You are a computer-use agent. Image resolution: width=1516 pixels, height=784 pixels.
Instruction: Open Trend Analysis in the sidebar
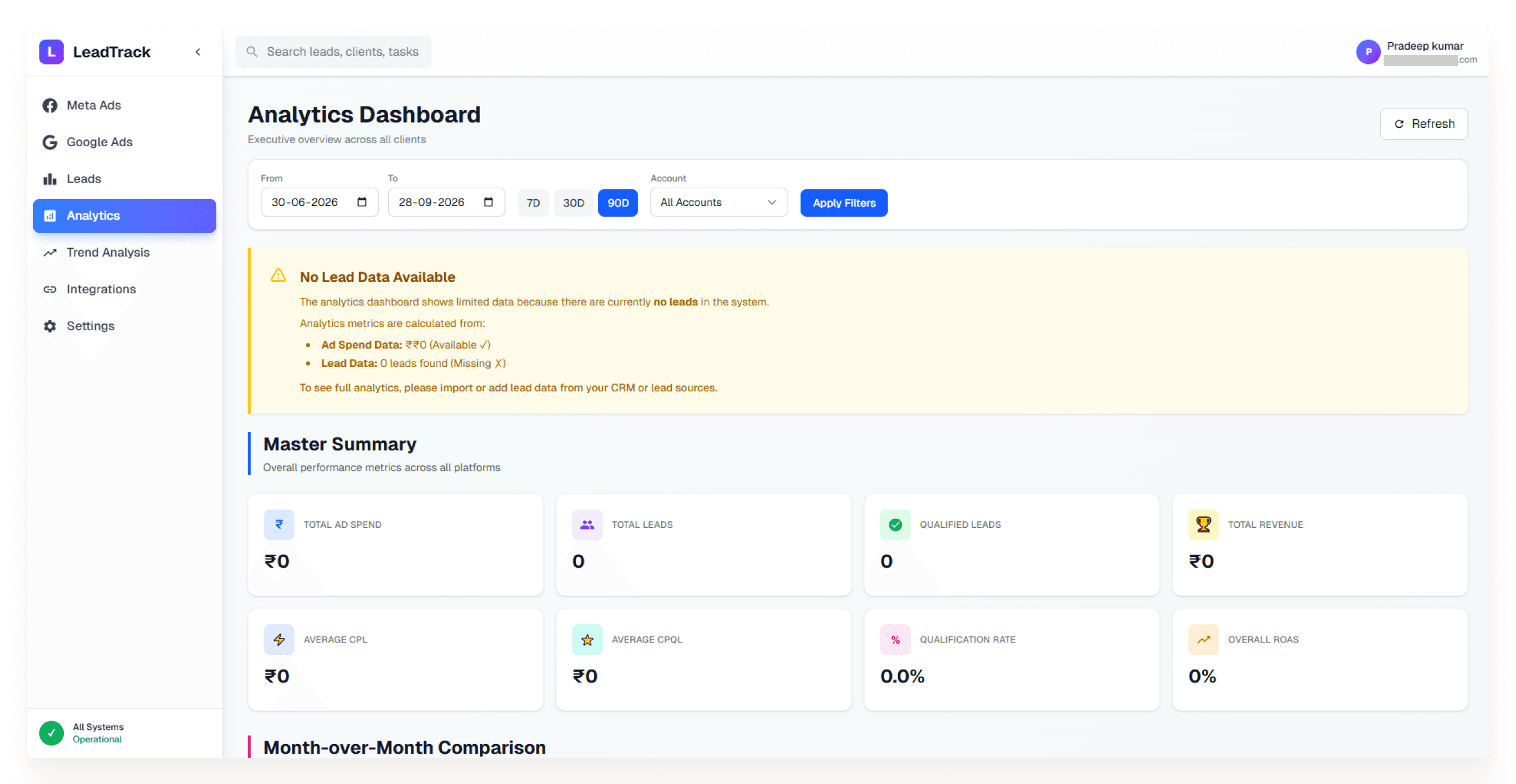(x=124, y=252)
